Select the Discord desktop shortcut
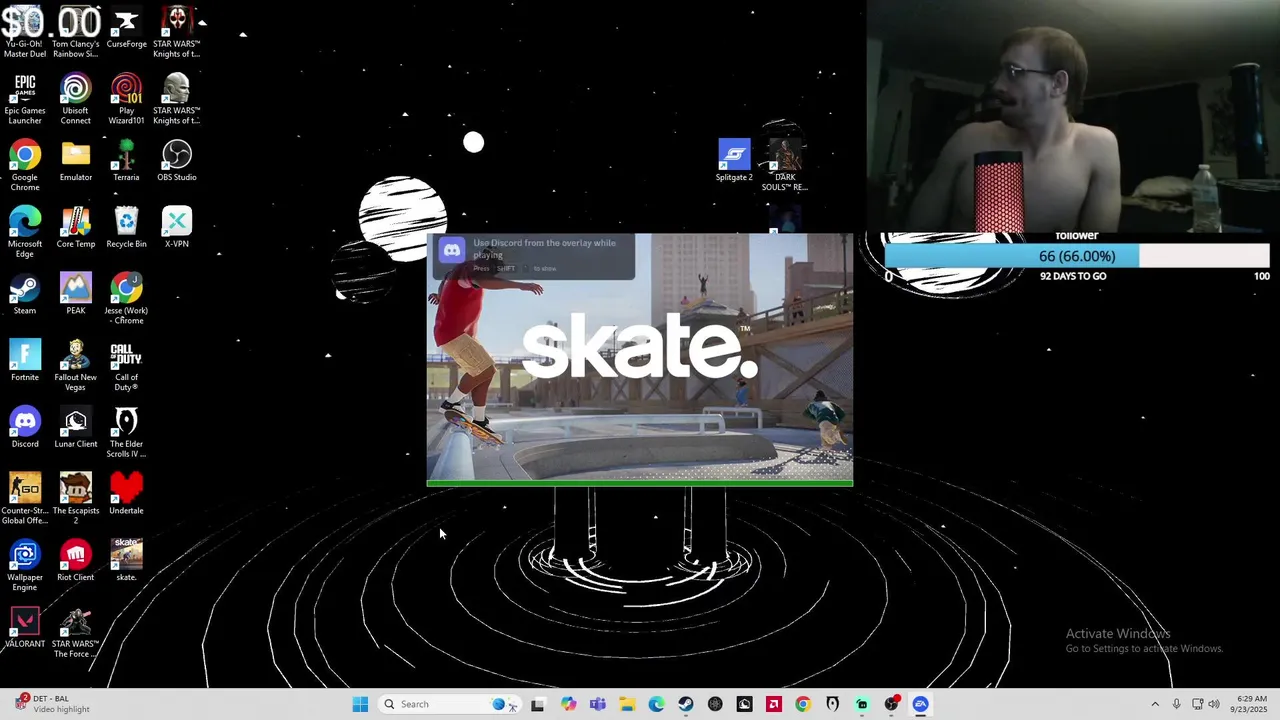The width and height of the screenshot is (1280, 720). pyautogui.click(x=25, y=427)
